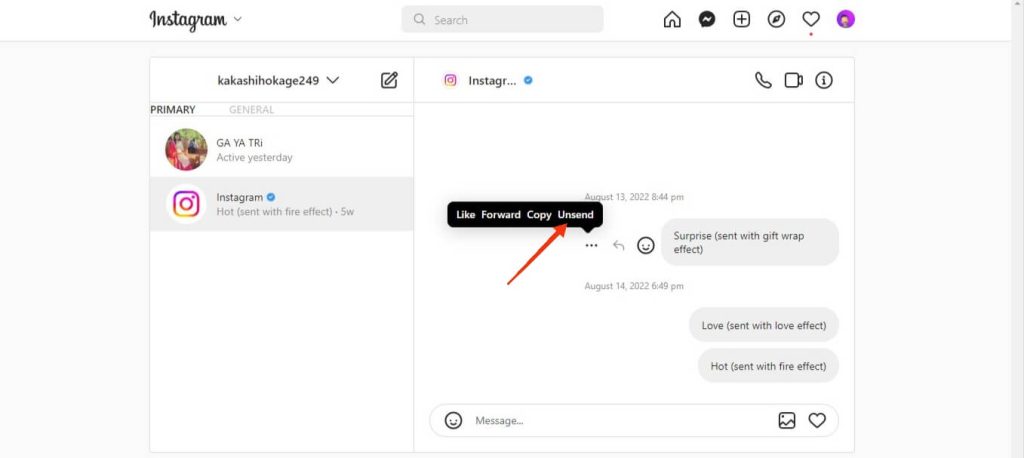Image resolution: width=1024 pixels, height=458 pixels.
Task: Open the Instagram profile name in the chat header
Action: coord(492,80)
